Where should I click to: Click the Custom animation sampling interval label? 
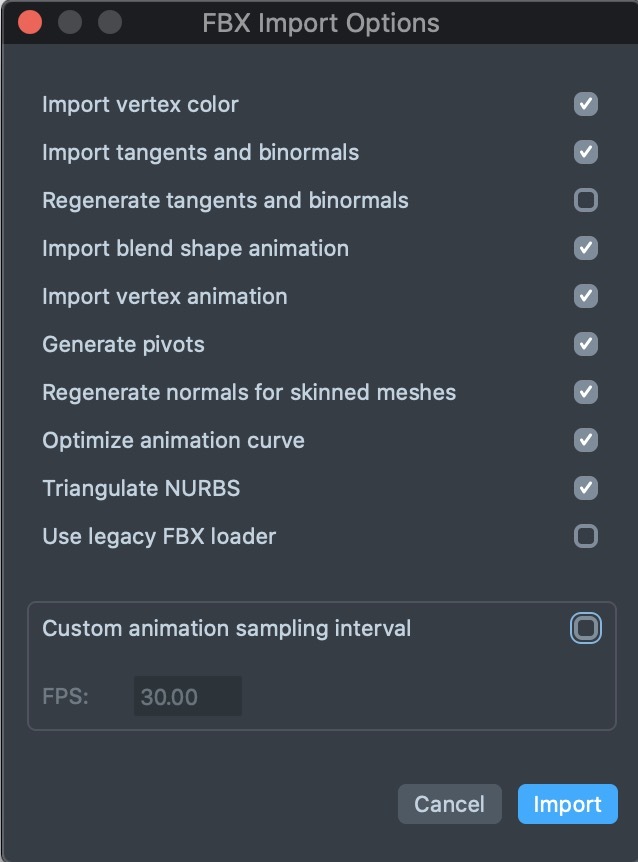(226, 628)
